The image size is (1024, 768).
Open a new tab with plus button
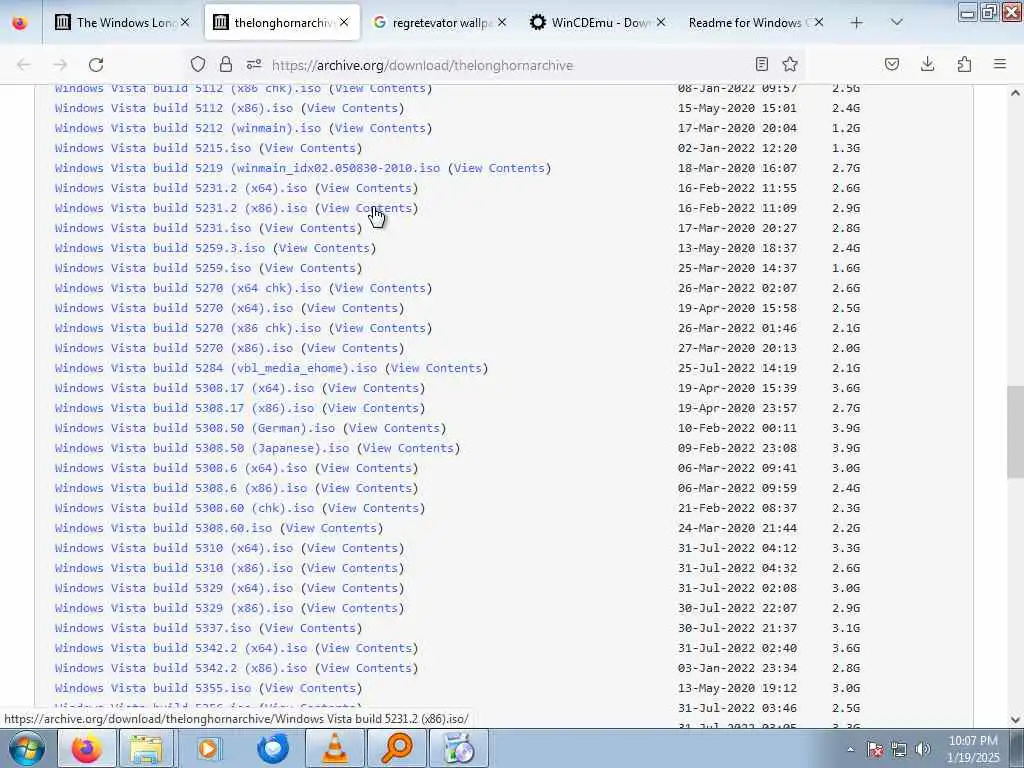click(x=857, y=23)
